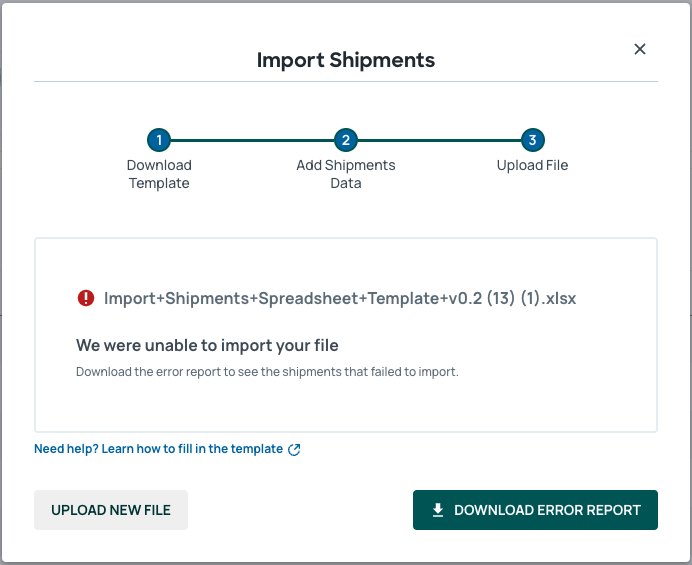The height and width of the screenshot is (565, 692).
Task: Click the progress line between steps 2 and 3
Action: click(x=439, y=140)
